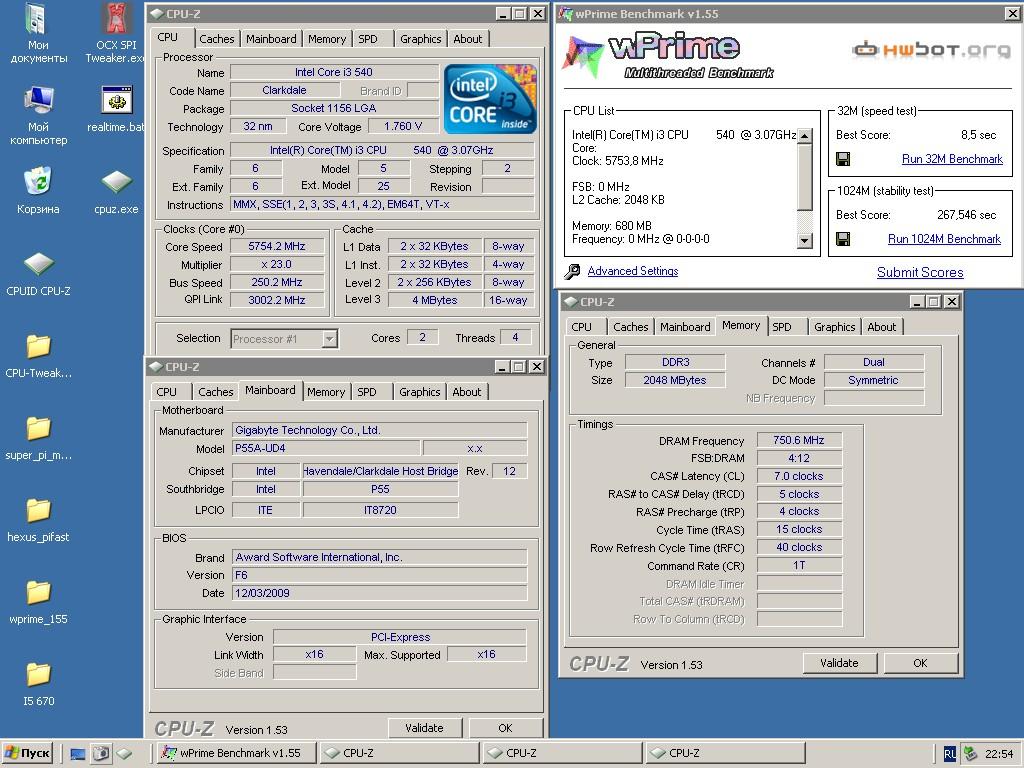
Task: Open Mainboard tab in Memory CPU-Z window
Action: pos(685,327)
